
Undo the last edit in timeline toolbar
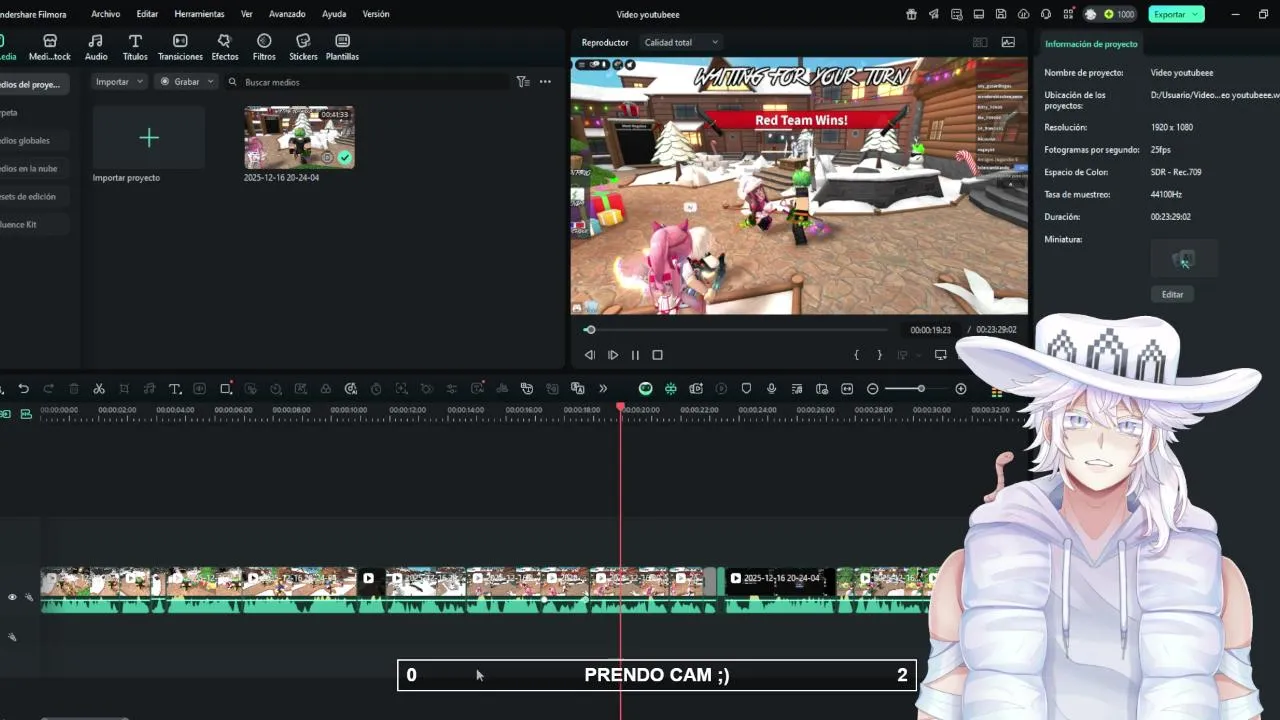23,389
